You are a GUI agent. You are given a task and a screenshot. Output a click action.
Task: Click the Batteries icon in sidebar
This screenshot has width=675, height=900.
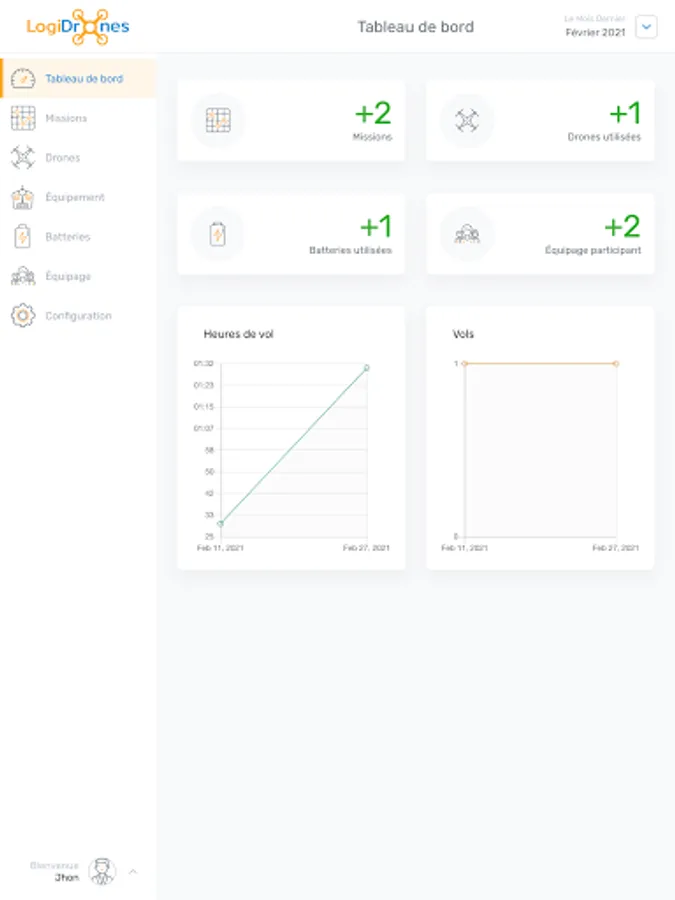pyautogui.click(x=23, y=236)
